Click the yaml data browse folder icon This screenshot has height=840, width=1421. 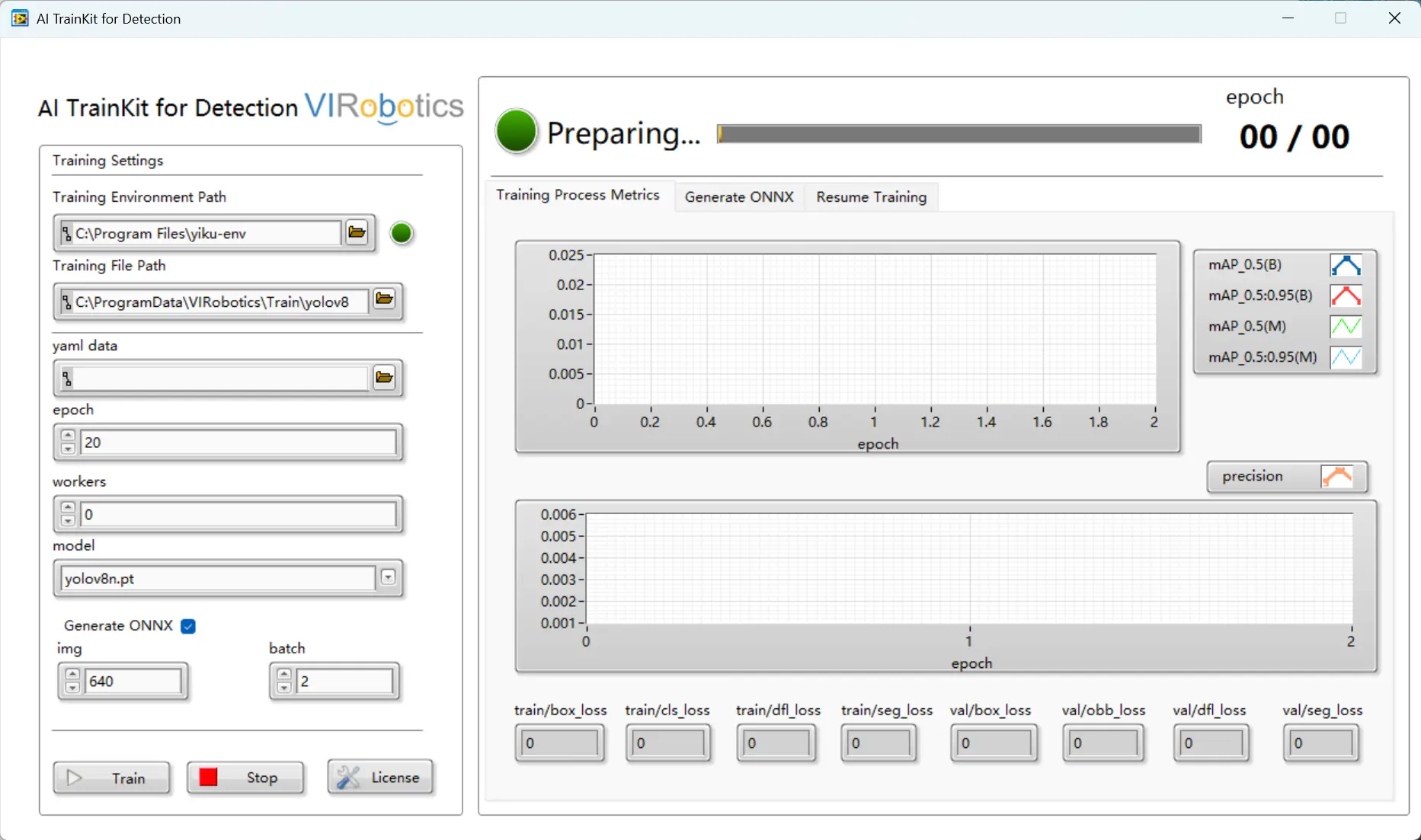[384, 378]
